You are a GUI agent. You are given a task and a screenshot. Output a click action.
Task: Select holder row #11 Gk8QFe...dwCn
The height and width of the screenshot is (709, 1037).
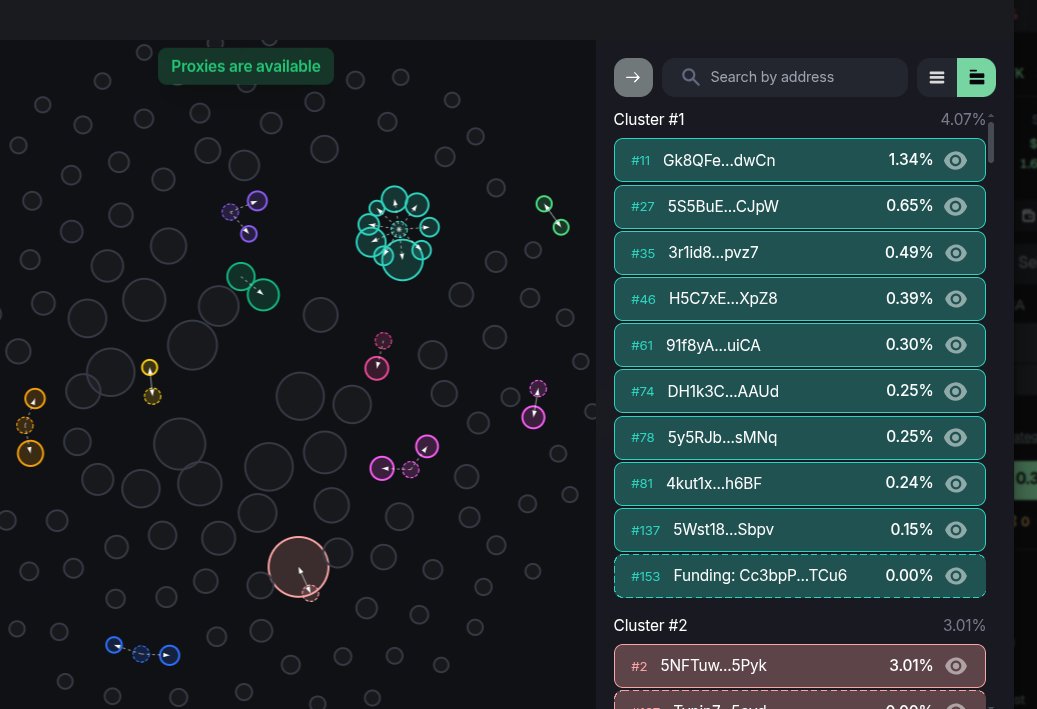click(x=800, y=160)
